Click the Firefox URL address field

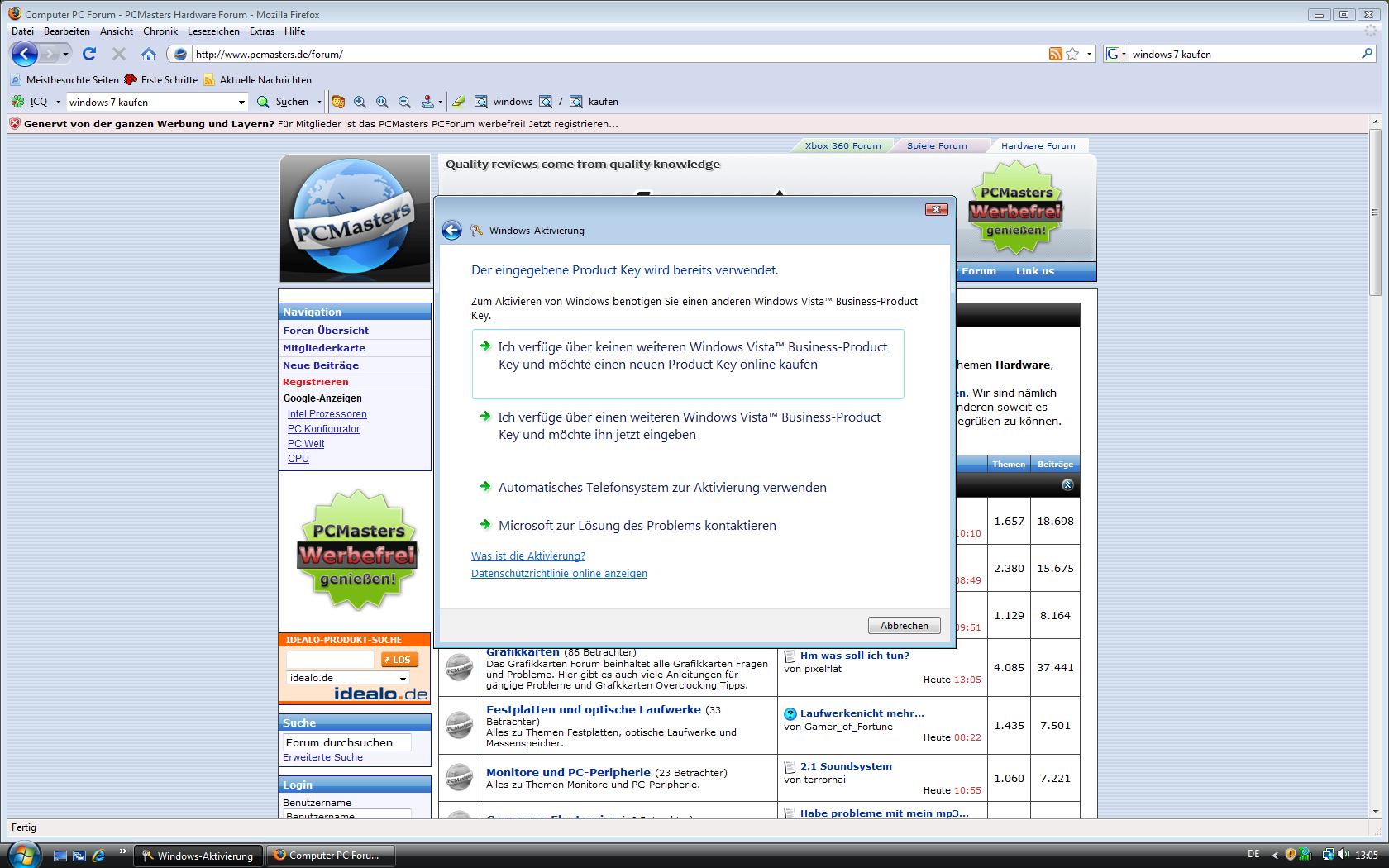(618, 55)
